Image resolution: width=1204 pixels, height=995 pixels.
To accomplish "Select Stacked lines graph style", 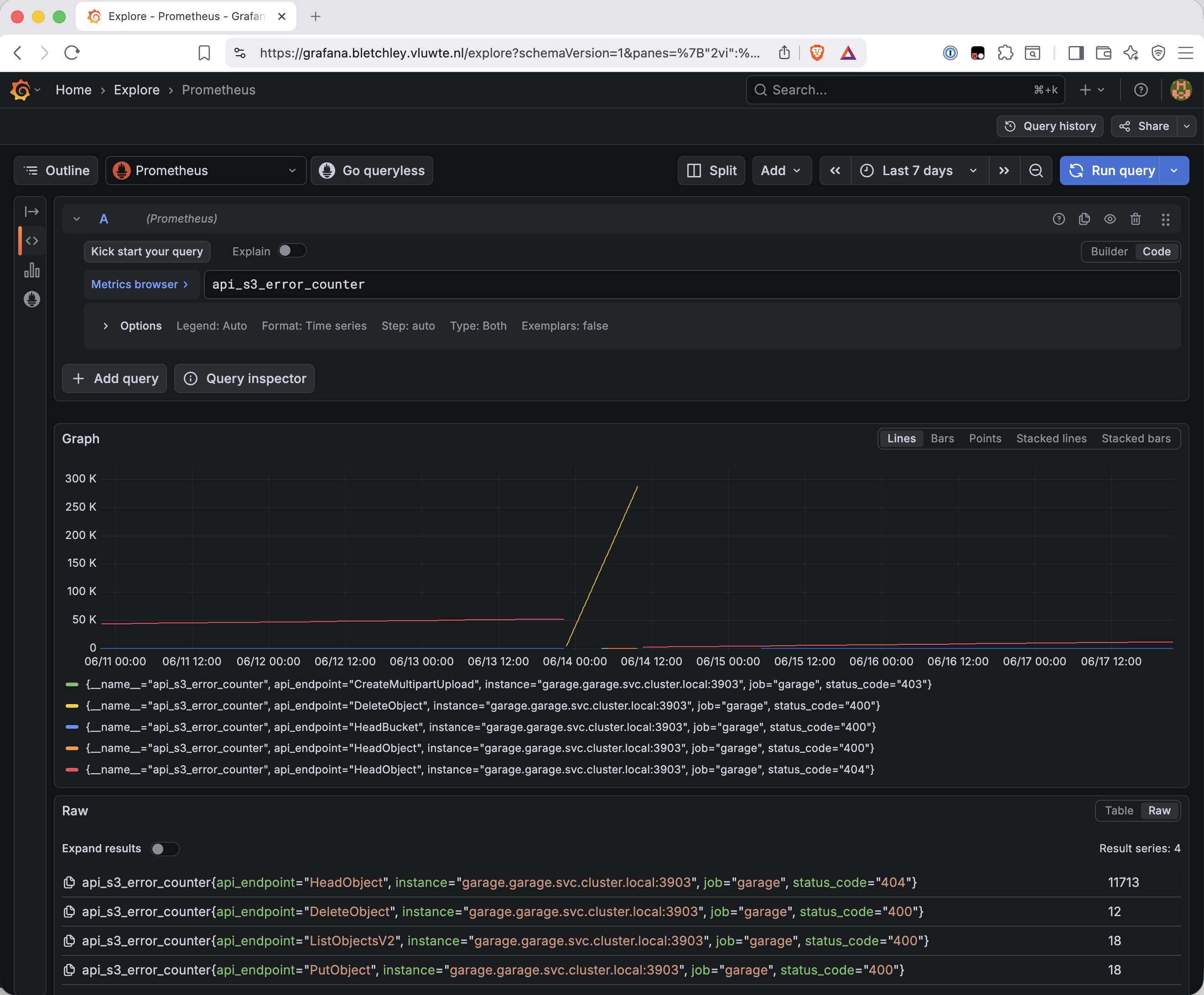I will click(x=1051, y=439).
